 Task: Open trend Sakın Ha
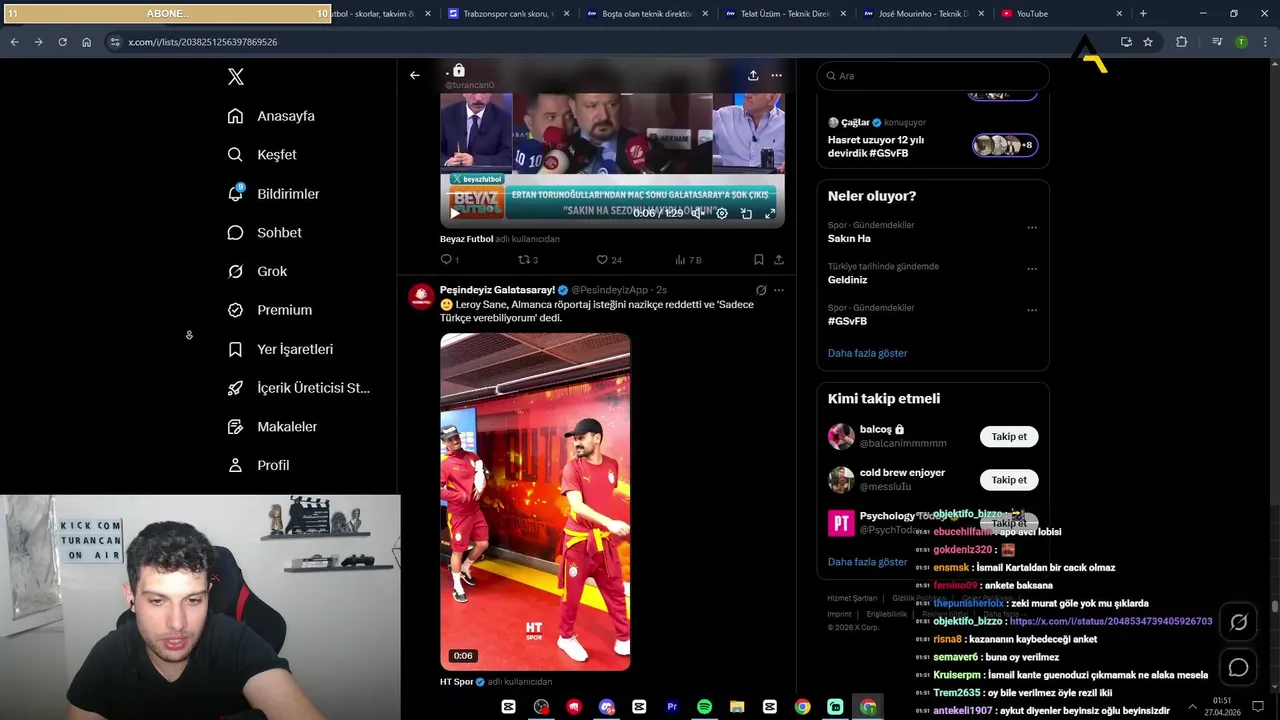pyautogui.click(x=849, y=239)
